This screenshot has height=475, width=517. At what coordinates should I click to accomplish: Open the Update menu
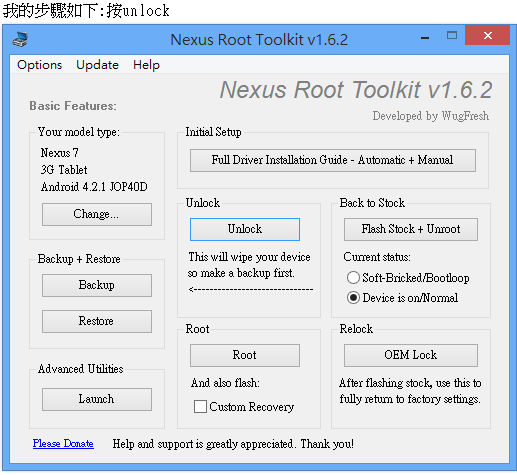[97, 65]
